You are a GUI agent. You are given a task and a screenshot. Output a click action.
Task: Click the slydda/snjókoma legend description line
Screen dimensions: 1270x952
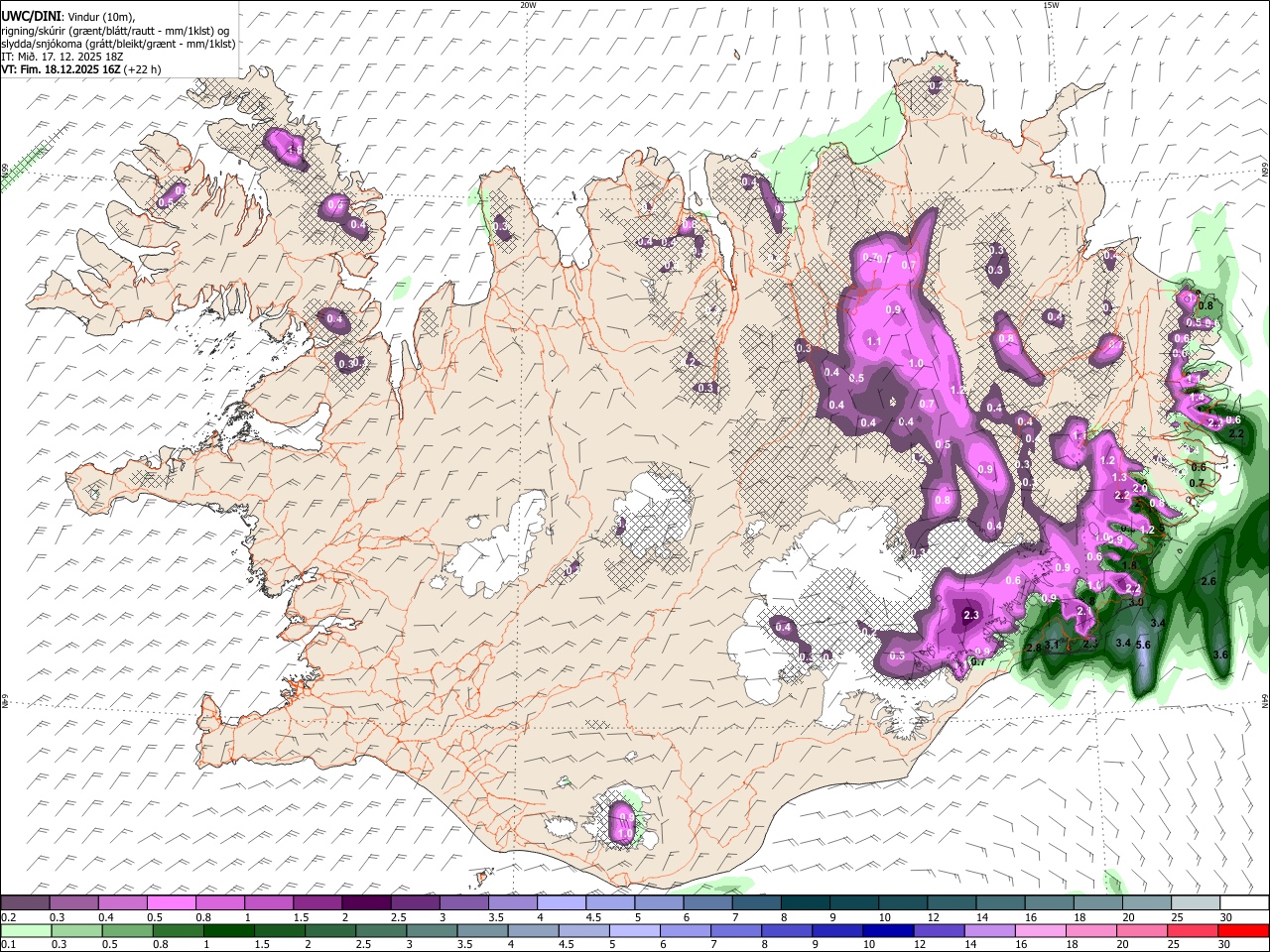click(x=118, y=44)
